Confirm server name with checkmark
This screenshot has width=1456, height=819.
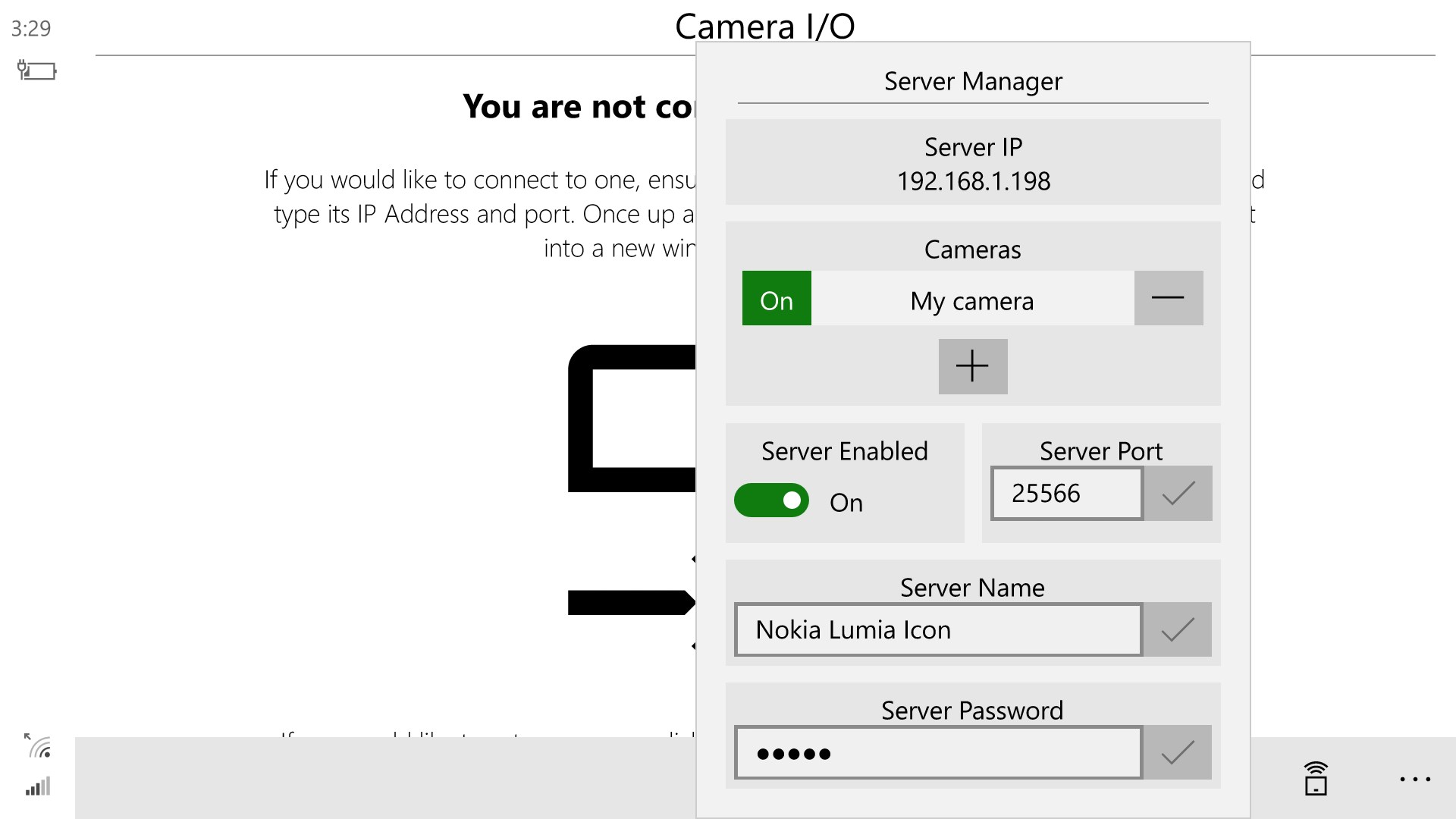tap(1177, 629)
